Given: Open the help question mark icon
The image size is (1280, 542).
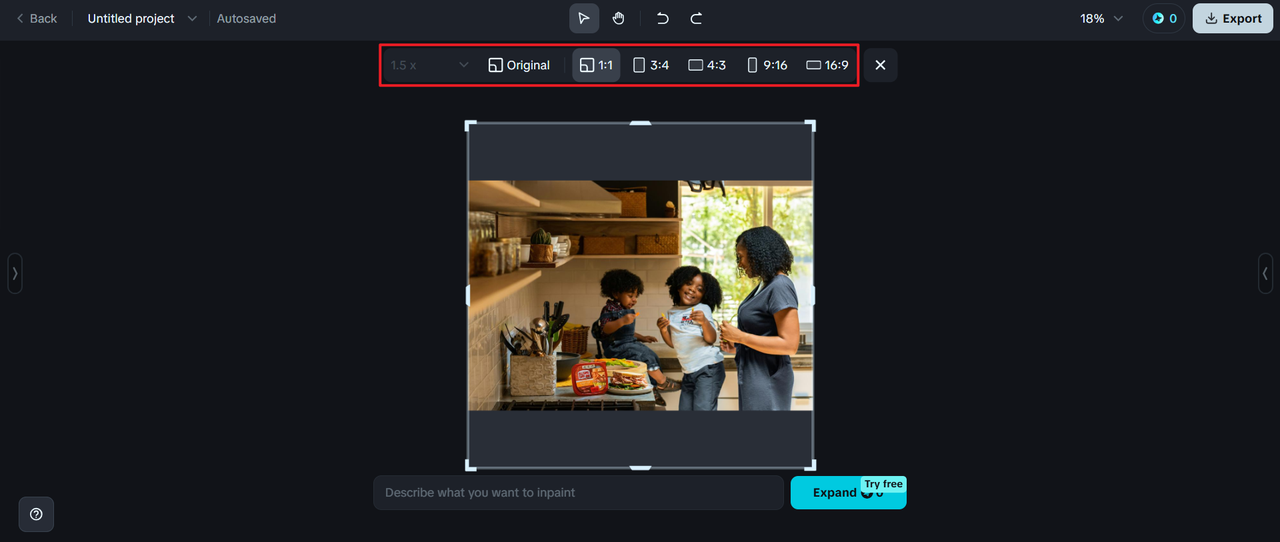Looking at the screenshot, I should click(36, 514).
